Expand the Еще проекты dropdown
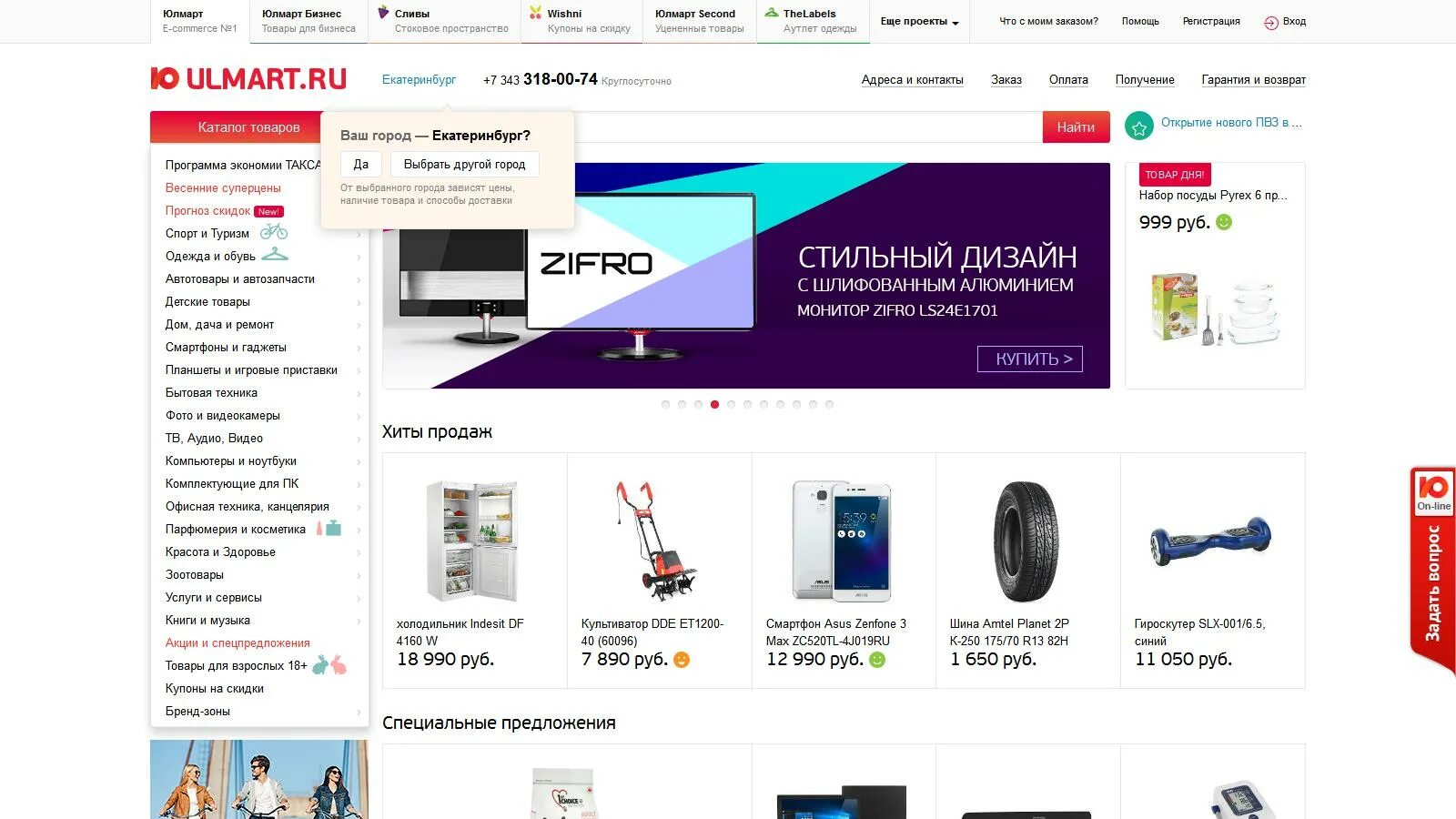Screen dimensions: 1456x819 point(919,22)
